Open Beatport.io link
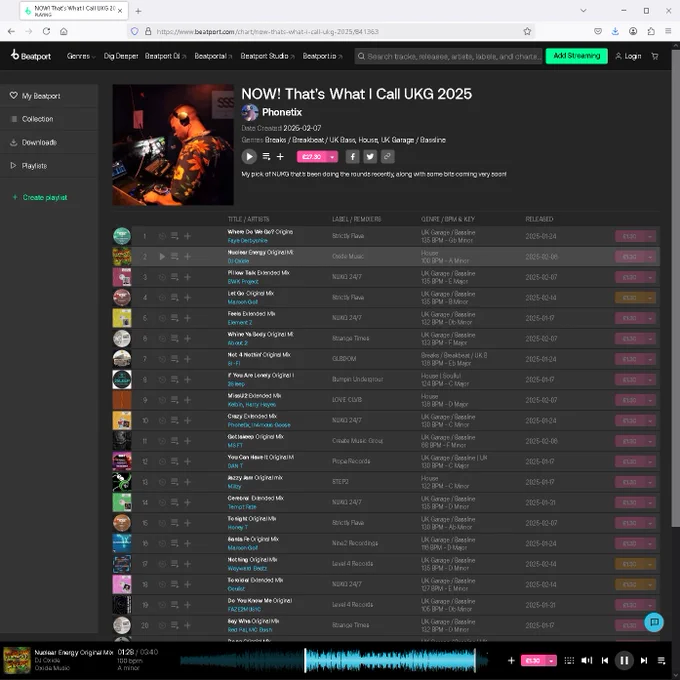The height and width of the screenshot is (680, 680). tap(322, 56)
